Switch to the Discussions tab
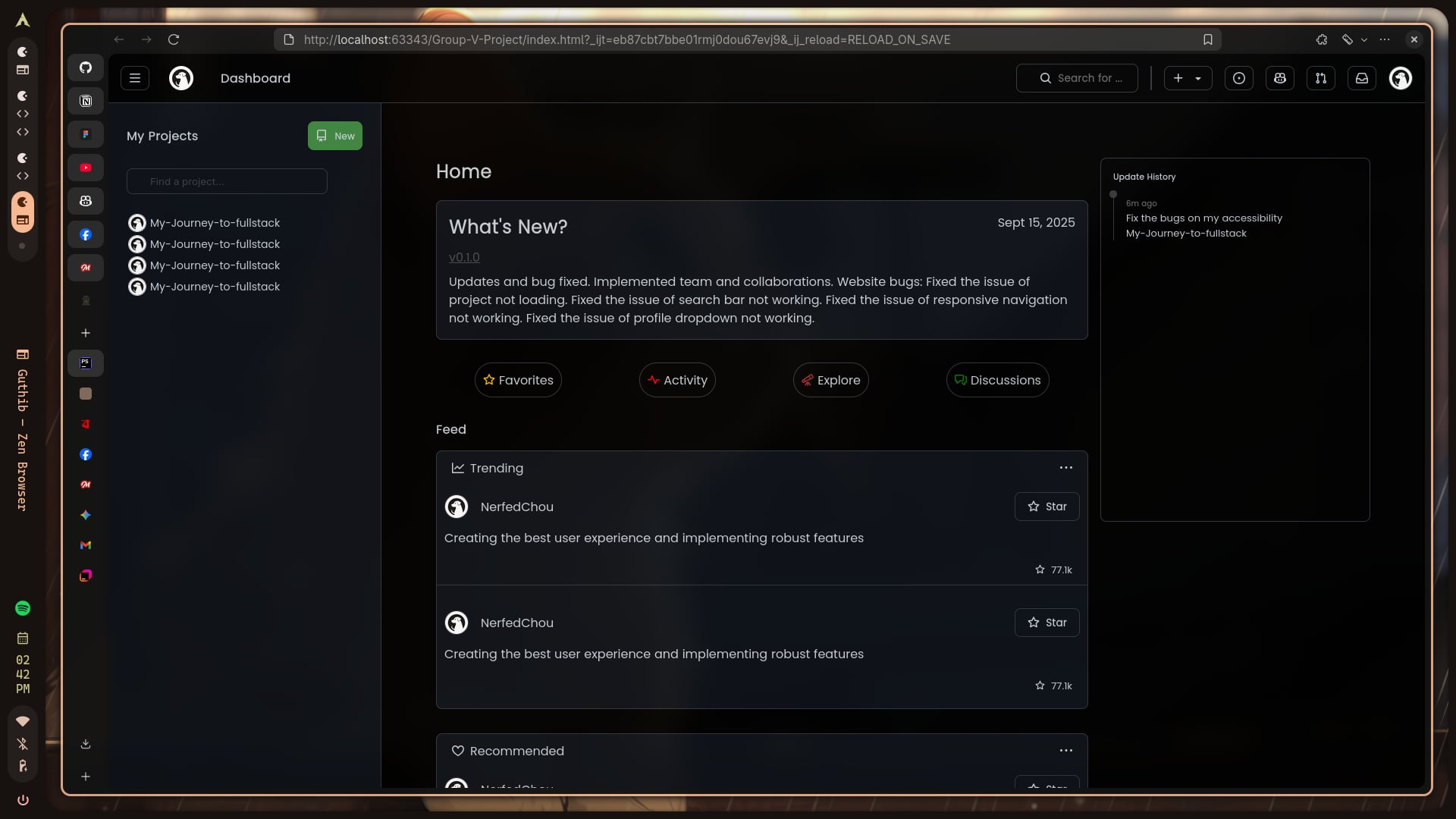 coord(997,380)
